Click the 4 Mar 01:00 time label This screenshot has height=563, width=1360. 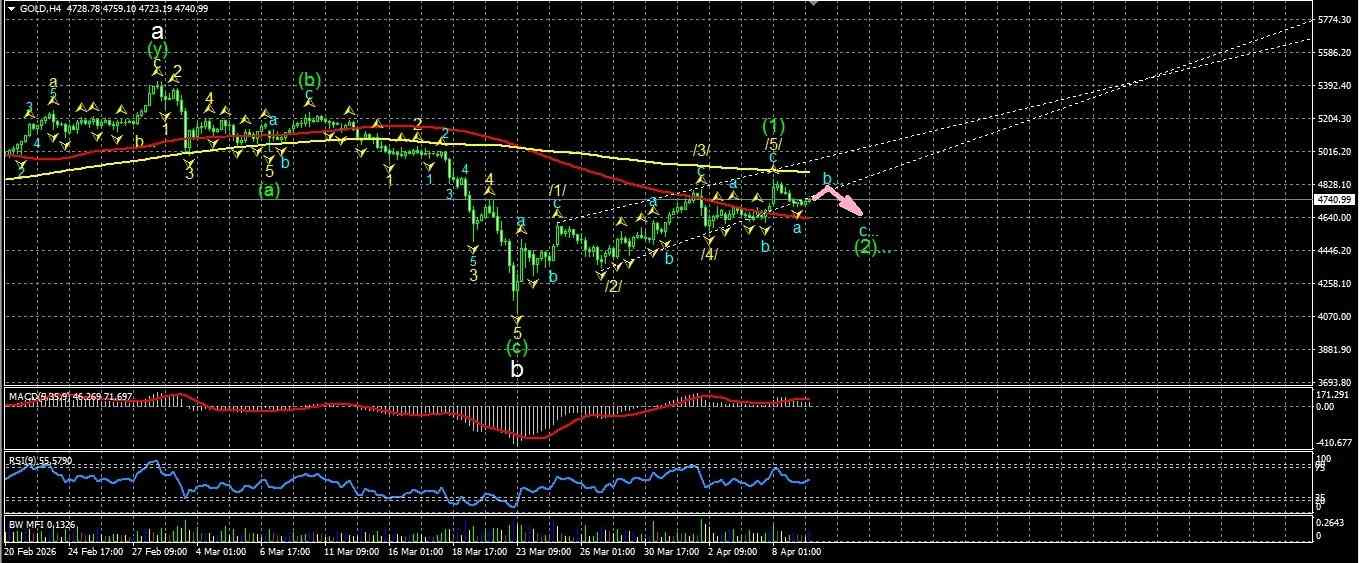coord(221,551)
